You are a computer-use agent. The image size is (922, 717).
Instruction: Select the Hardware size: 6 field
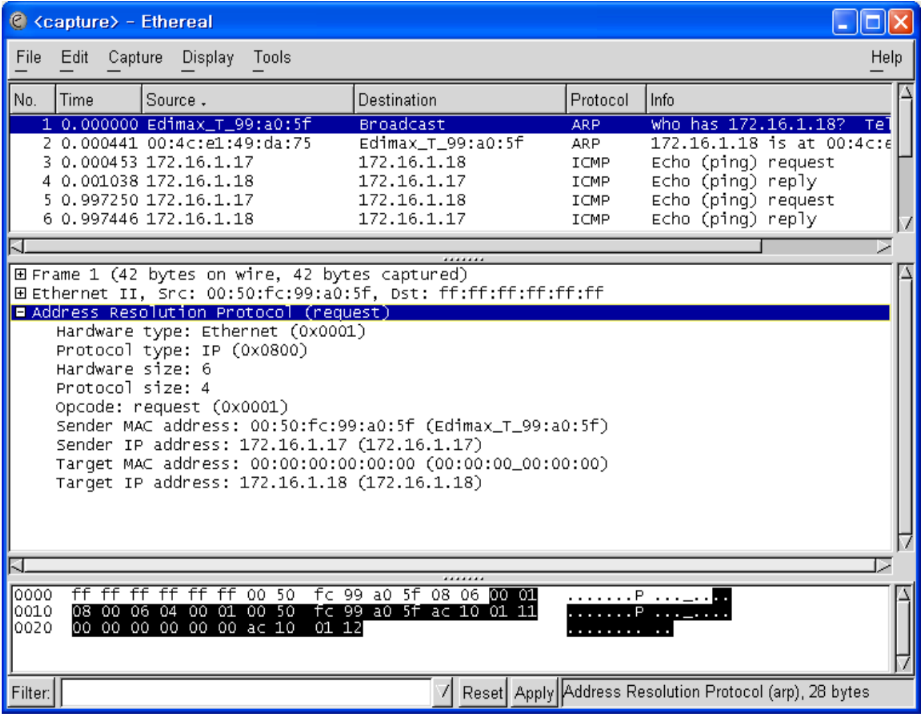pos(133,369)
